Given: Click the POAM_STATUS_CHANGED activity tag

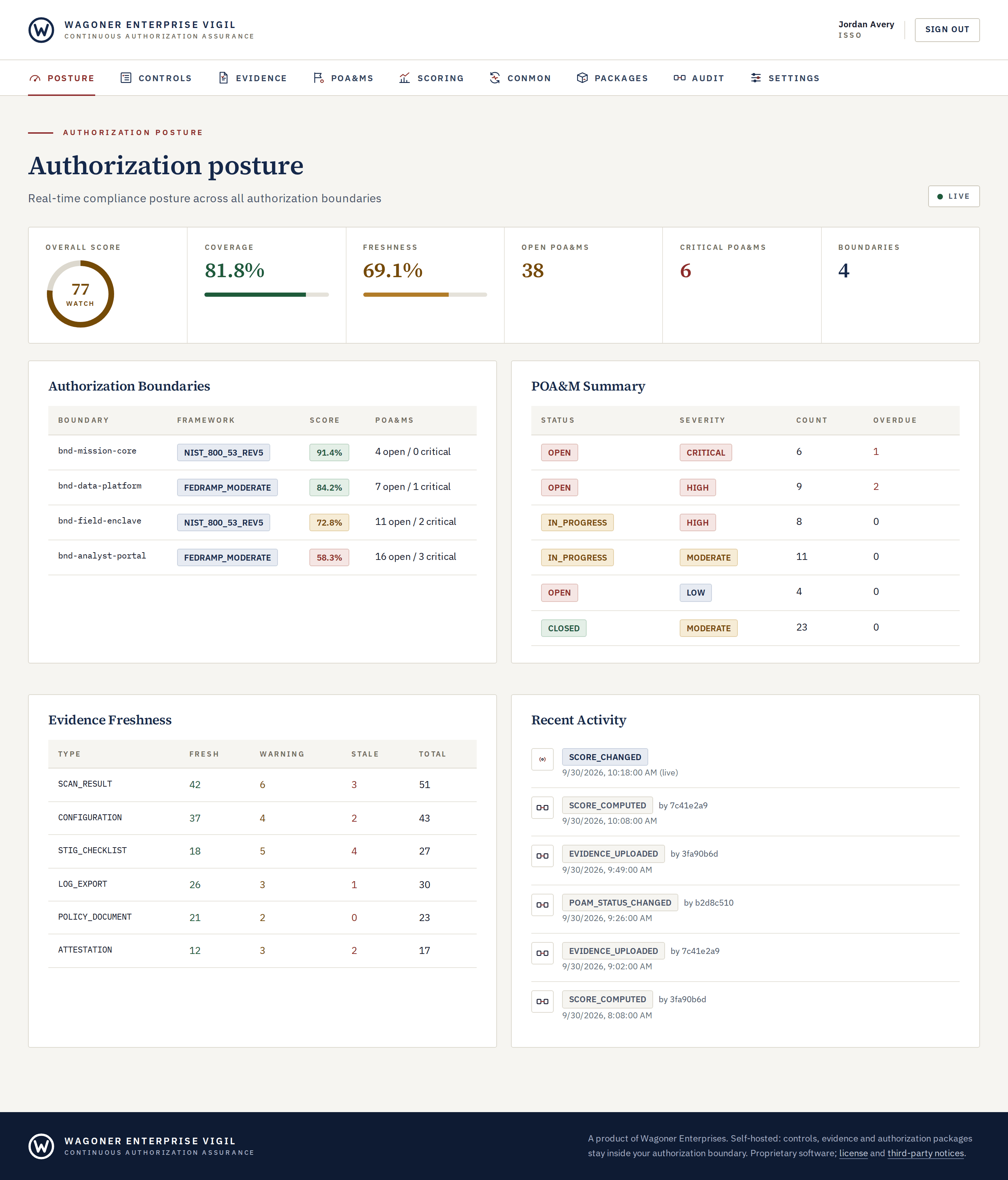Looking at the screenshot, I should (x=619, y=902).
